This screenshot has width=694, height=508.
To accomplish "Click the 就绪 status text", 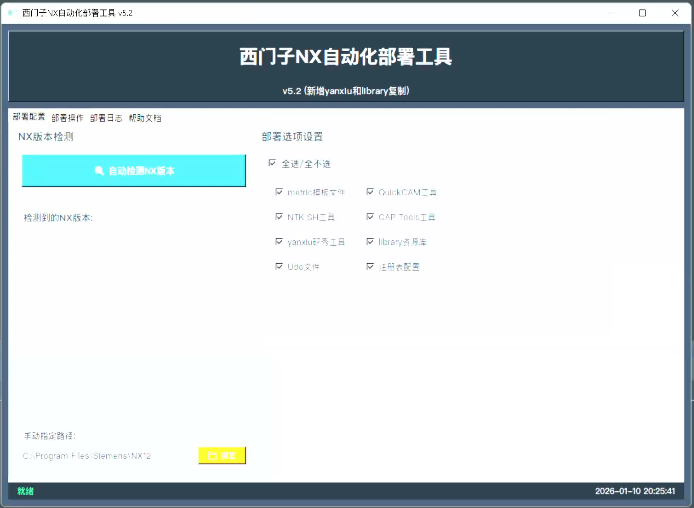I will 26,491.
